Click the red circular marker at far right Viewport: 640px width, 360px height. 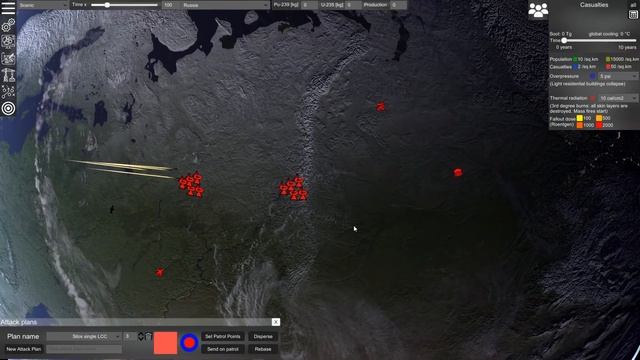coord(458,172)
